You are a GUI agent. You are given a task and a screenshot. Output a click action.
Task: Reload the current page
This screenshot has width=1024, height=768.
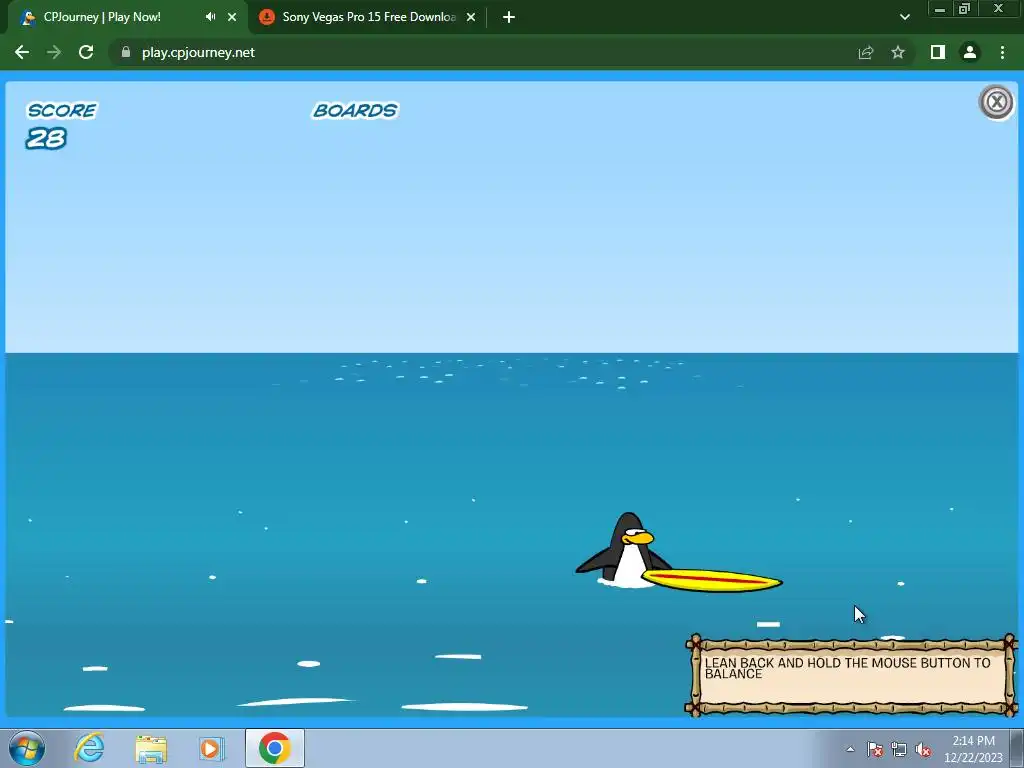click(86, 52)
